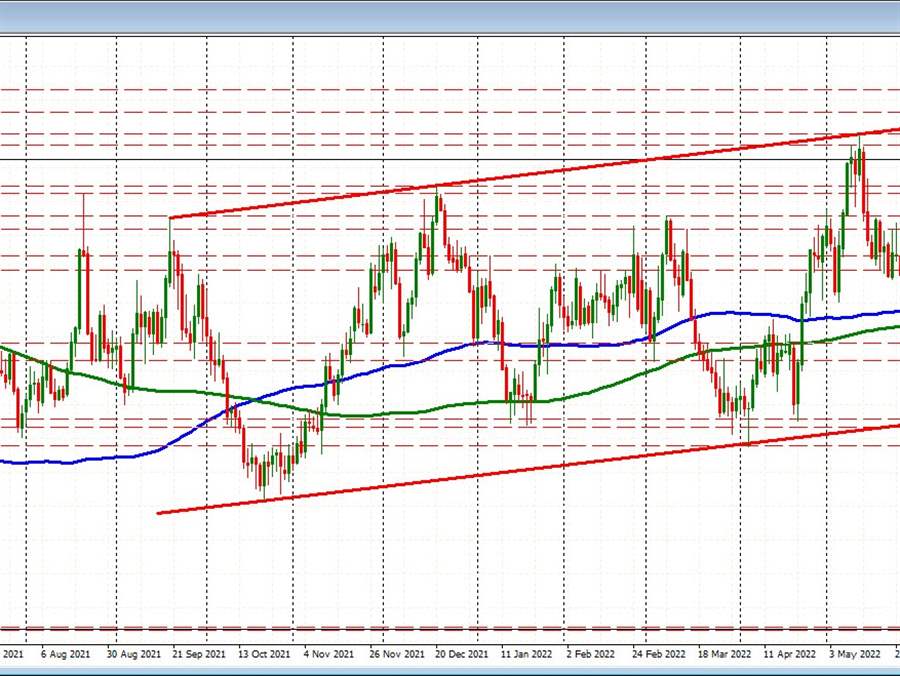Select the 11 Jan 2022 date label
This screenshot has height=676, width=900.
[x=526, y=653]
